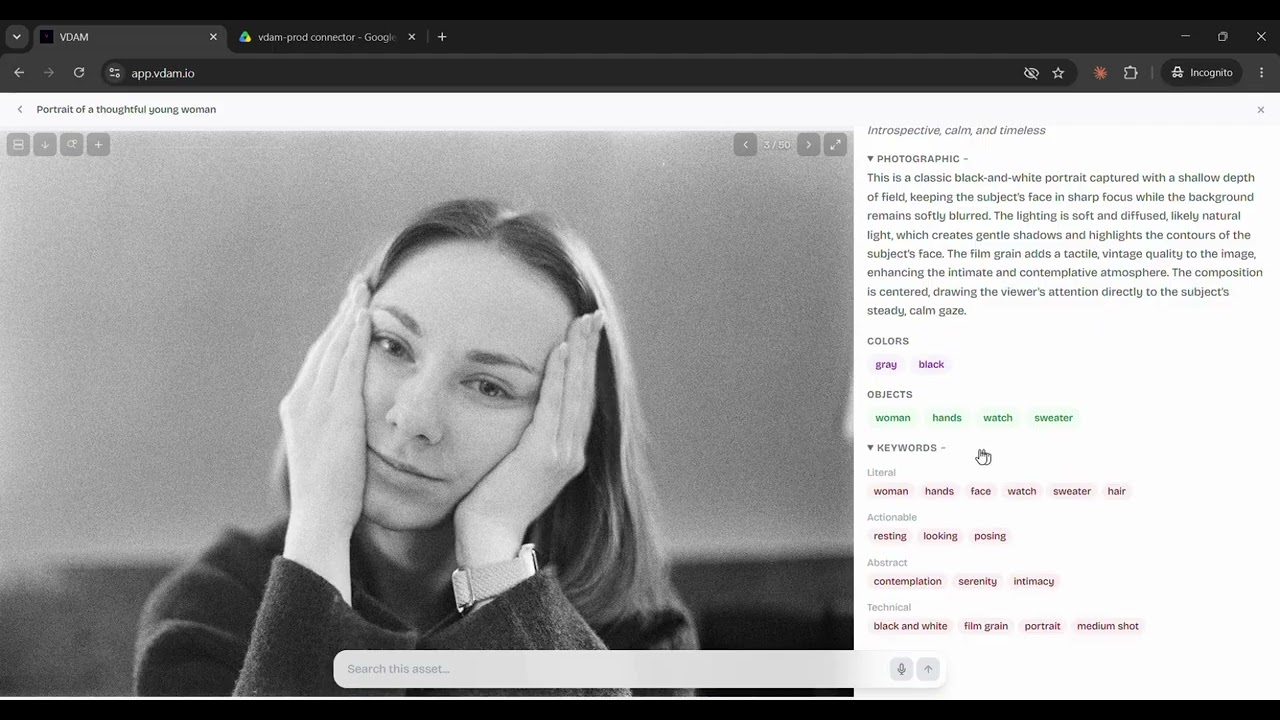Click the 'woman' object tag
1280x720 pixels.
[893, 418]
